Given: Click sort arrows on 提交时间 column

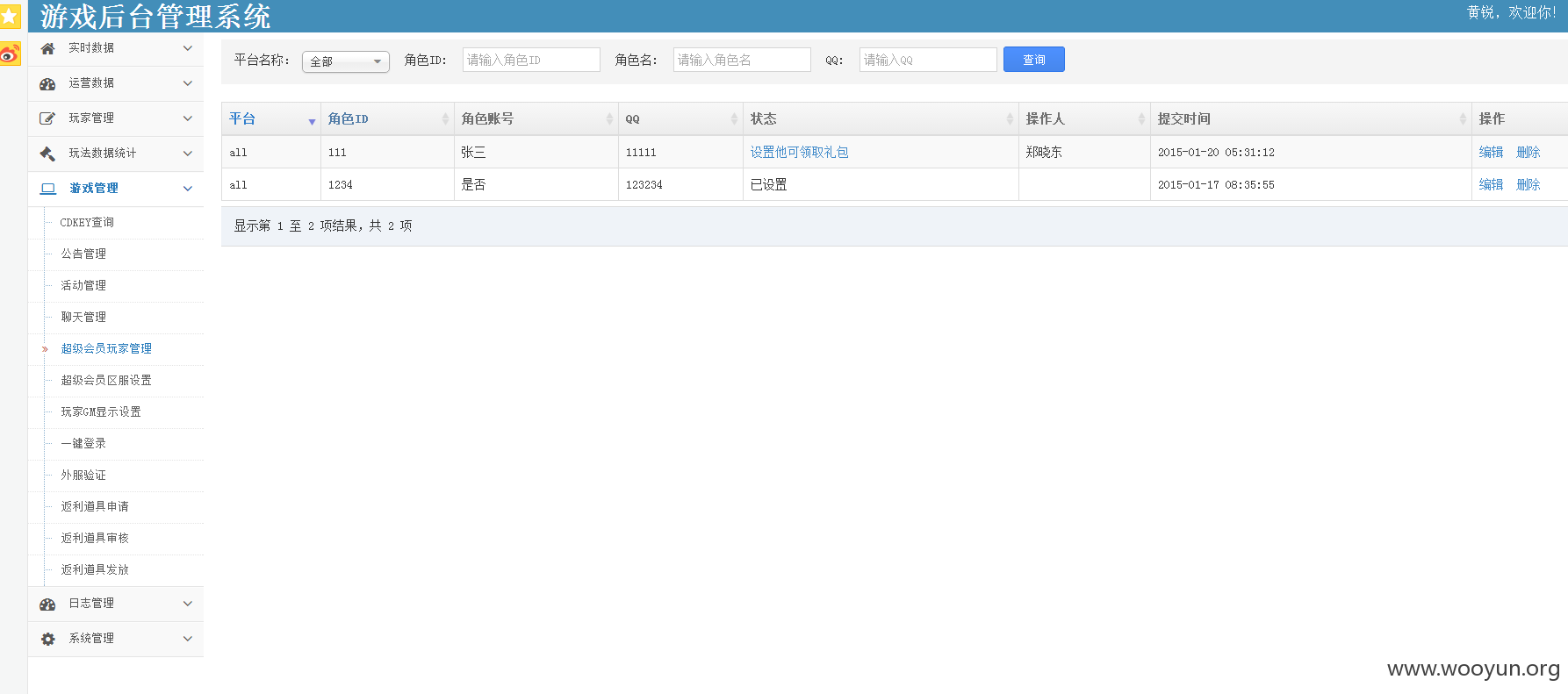Looking at the screenshot, I should pos(1463,119).
